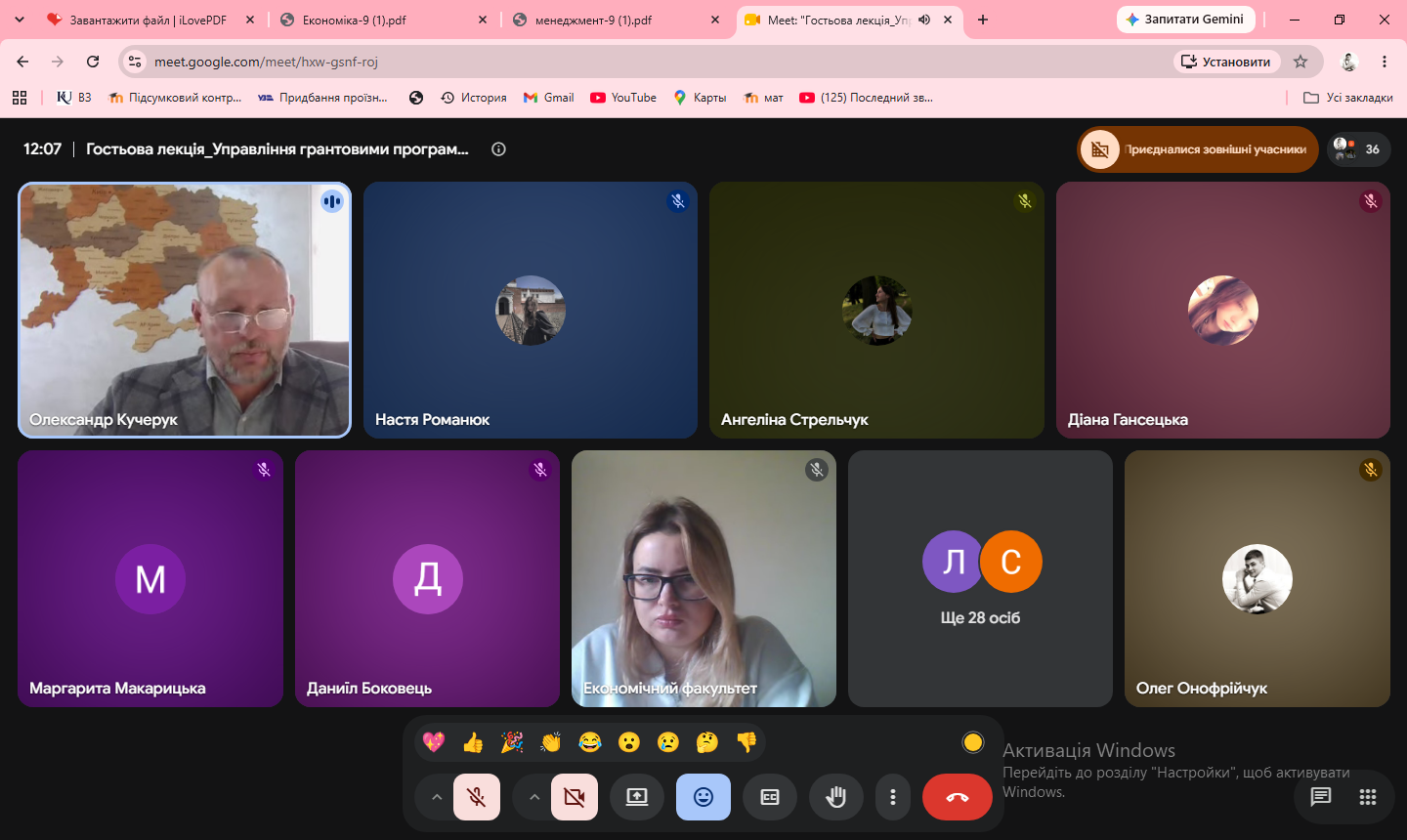Image resolution: width=1407 pixels, height=840 pixels.
Task: Unmute the microphone toggle
Action: click(477, 797)
